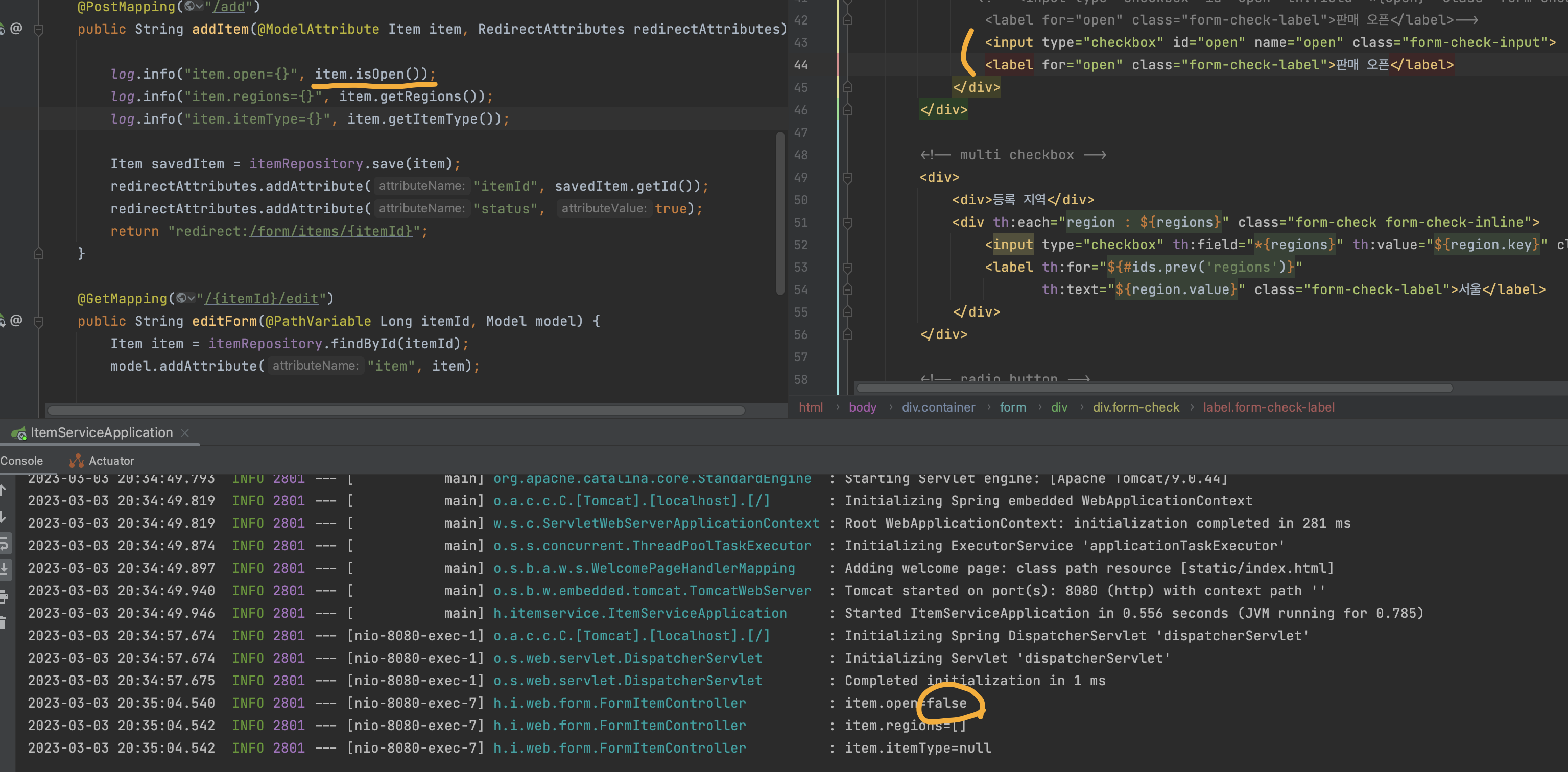Click item.getRegions() in the log statement
Viewport: 1568px width, 772px height.
pyautogui.click(x=412, y=96)
